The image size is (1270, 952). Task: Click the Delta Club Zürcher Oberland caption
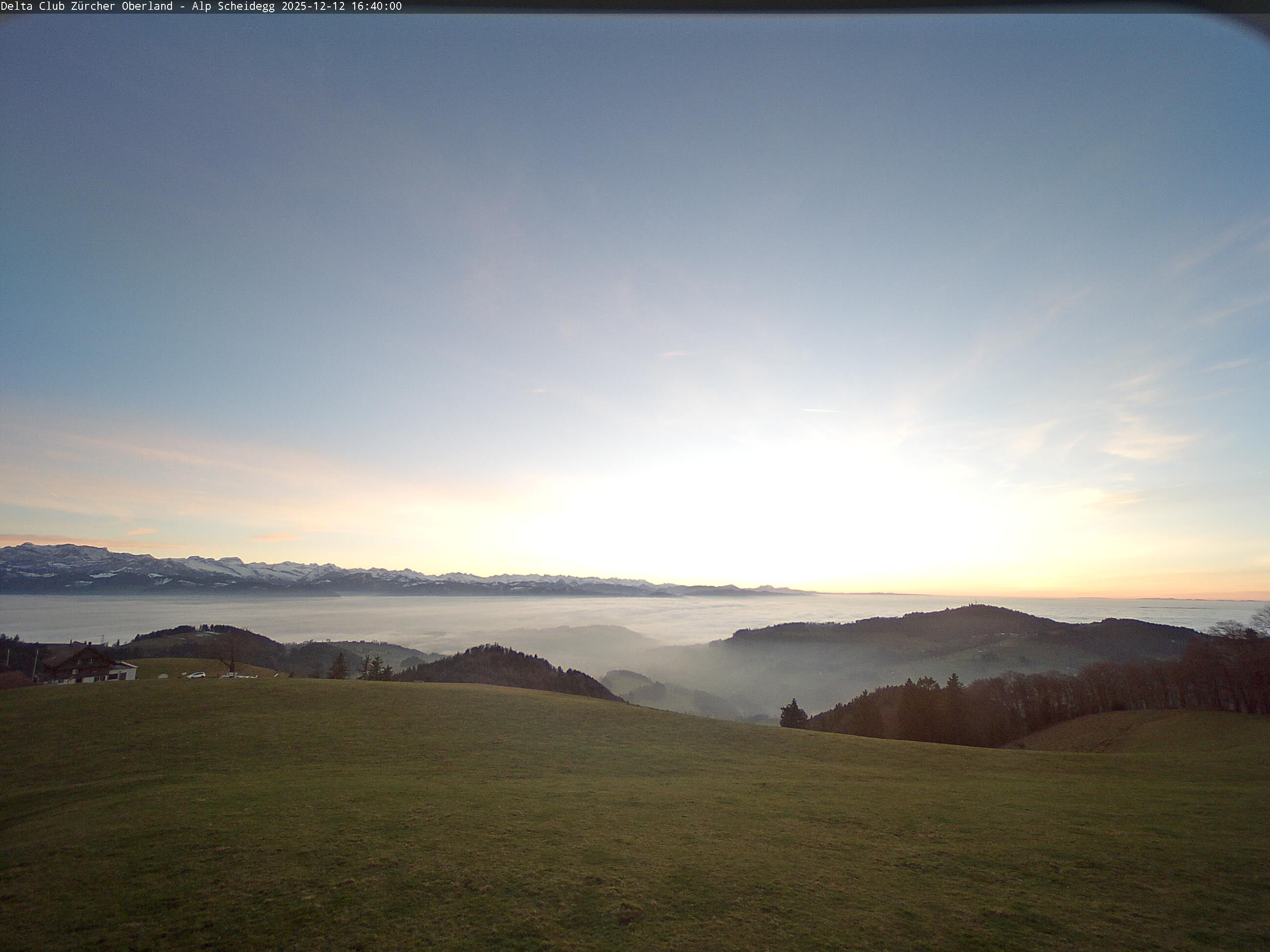[x=86, y=6]
